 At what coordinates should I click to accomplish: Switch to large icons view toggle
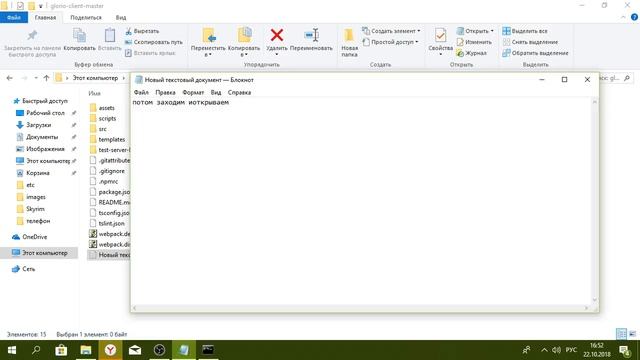point(633,334)
